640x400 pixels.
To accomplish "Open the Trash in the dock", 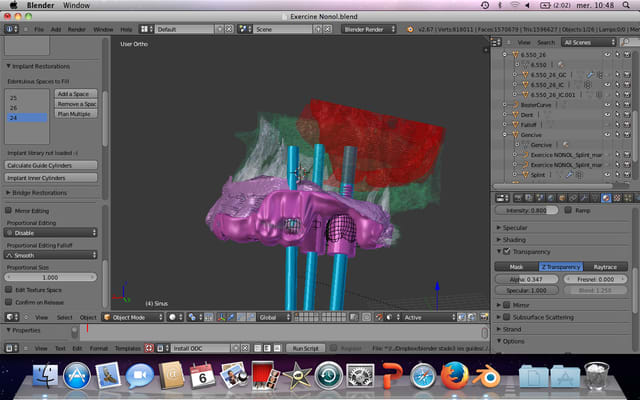I will click(x=595, y=377).
